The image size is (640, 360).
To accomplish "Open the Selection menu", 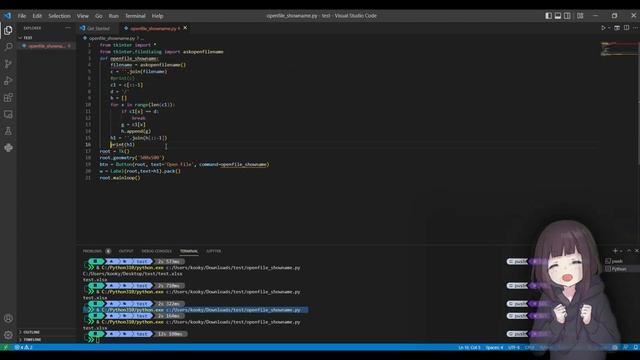I will (x=60, y=16).
